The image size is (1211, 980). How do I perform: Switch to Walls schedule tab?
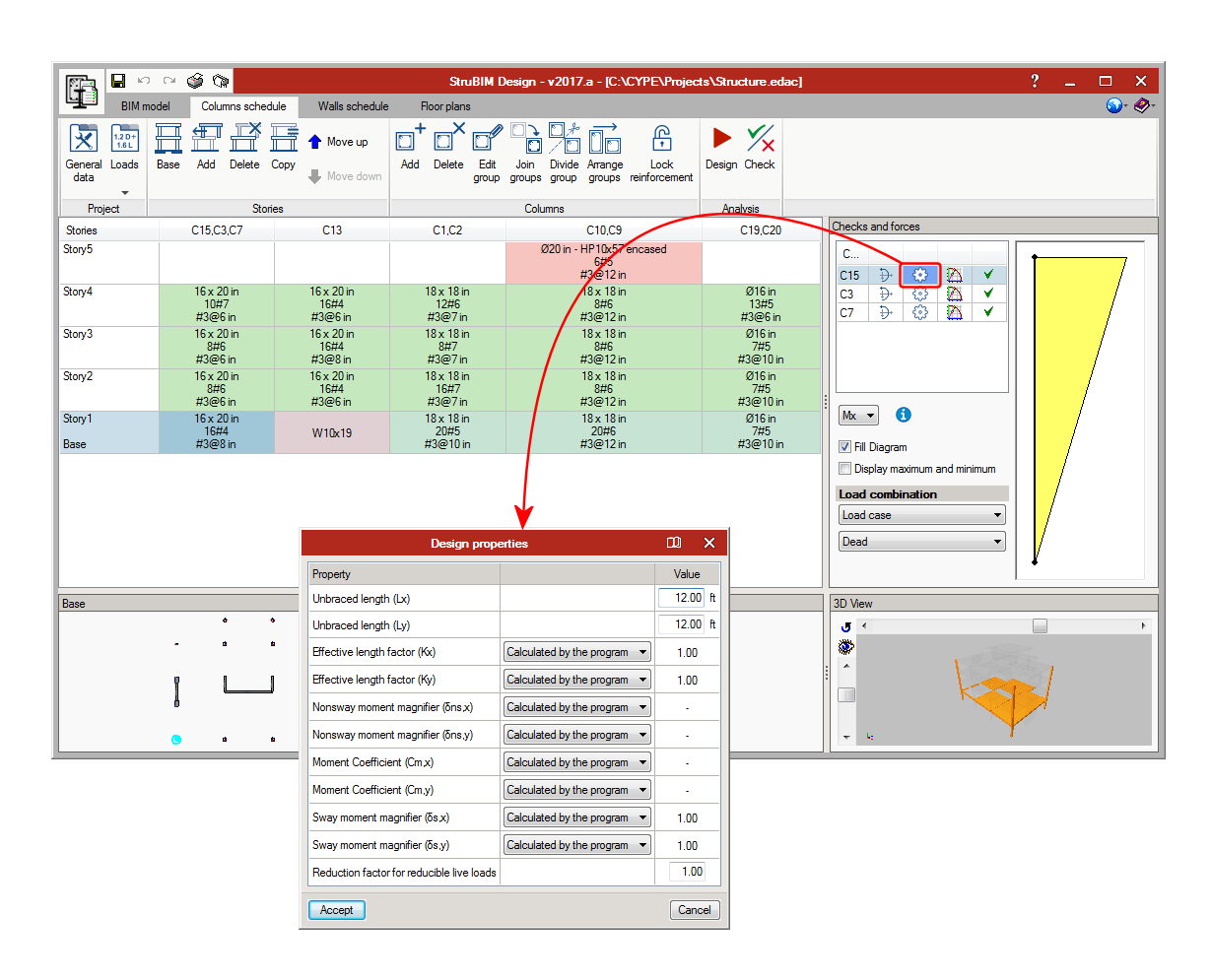coord(353,106)
